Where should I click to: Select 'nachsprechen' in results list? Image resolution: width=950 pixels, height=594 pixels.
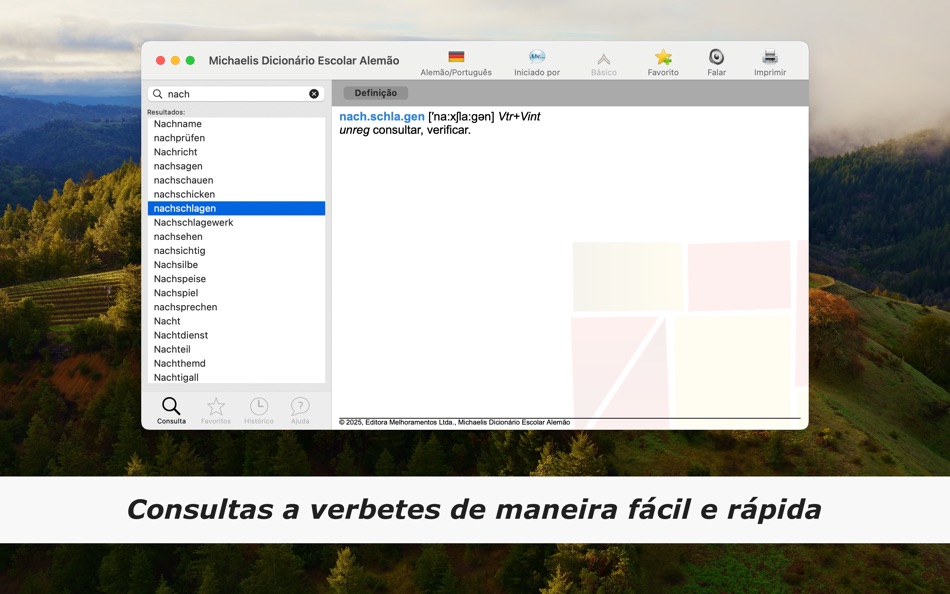[236, 307]
